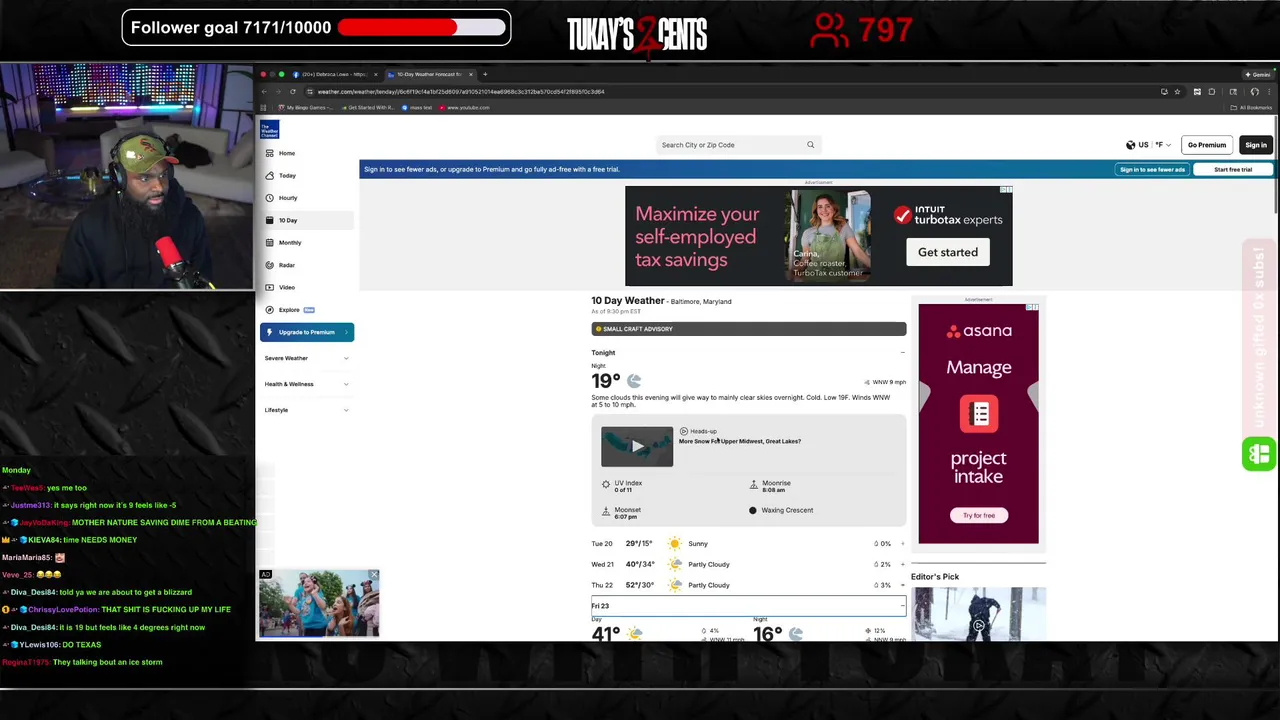
Task: Open the Video section in sidebar
Action: click(306, 287)
